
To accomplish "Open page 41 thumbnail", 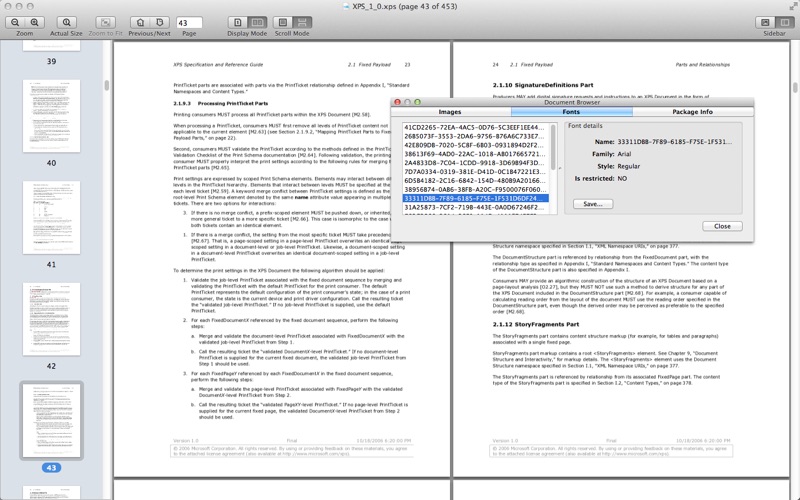I will click(x=52, y=217).
